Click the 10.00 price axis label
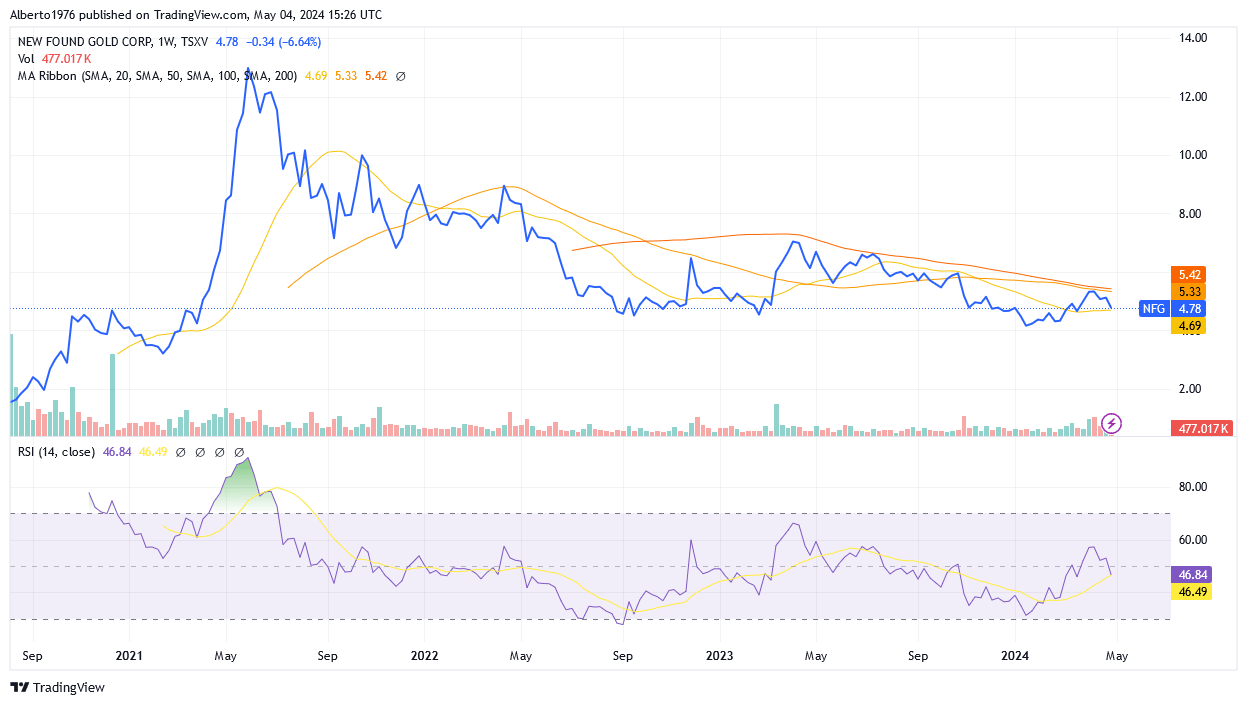 1194,155
